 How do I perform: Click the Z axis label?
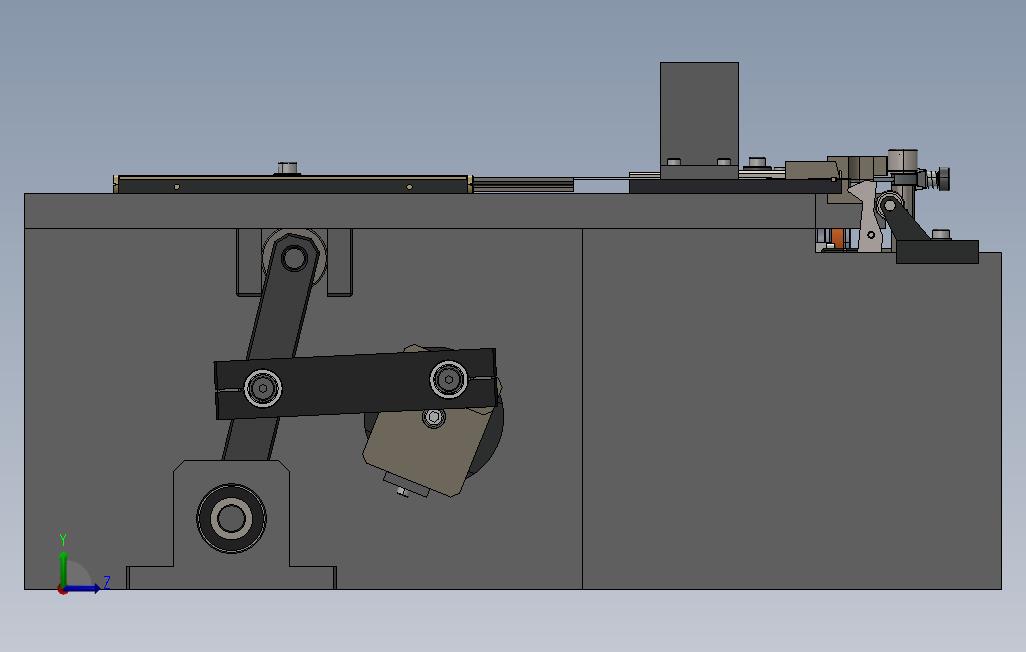[x=106, y=581]
